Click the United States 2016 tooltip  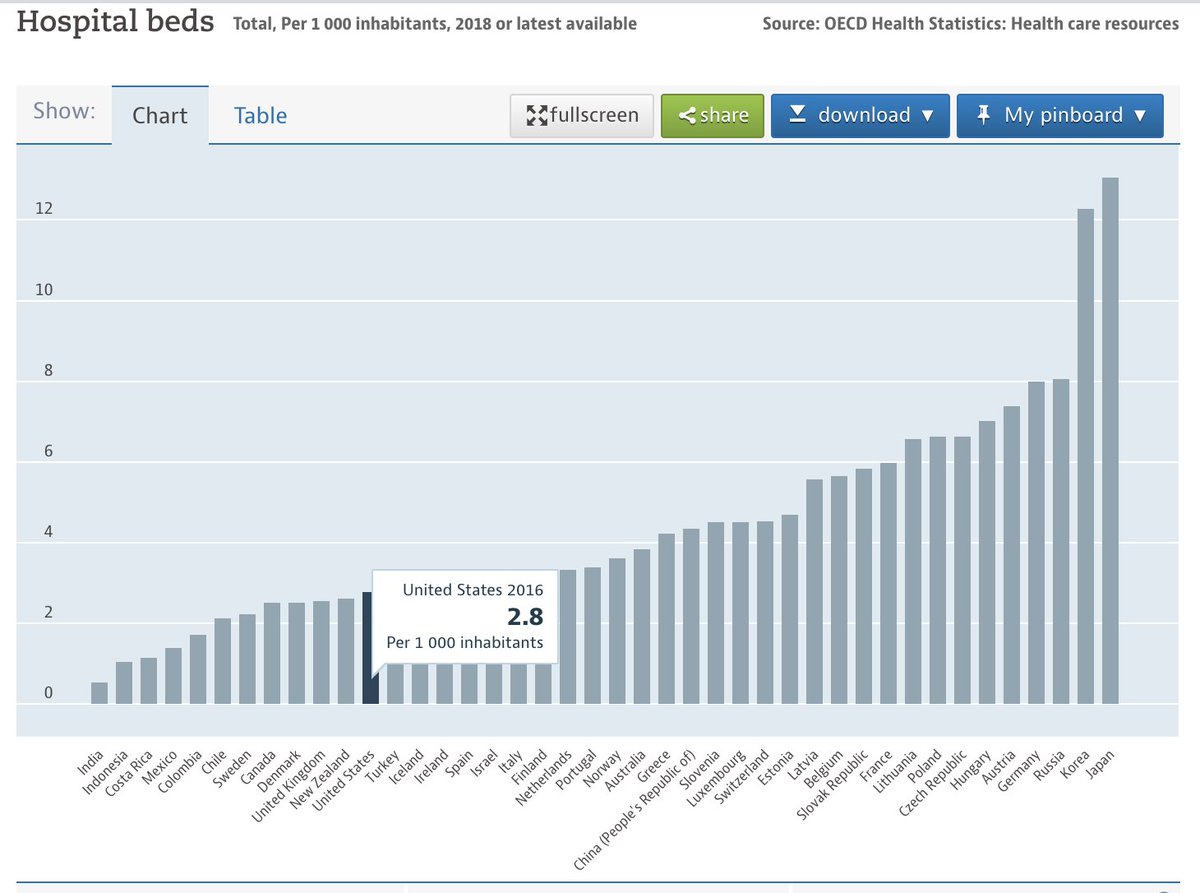click(465, 618)
